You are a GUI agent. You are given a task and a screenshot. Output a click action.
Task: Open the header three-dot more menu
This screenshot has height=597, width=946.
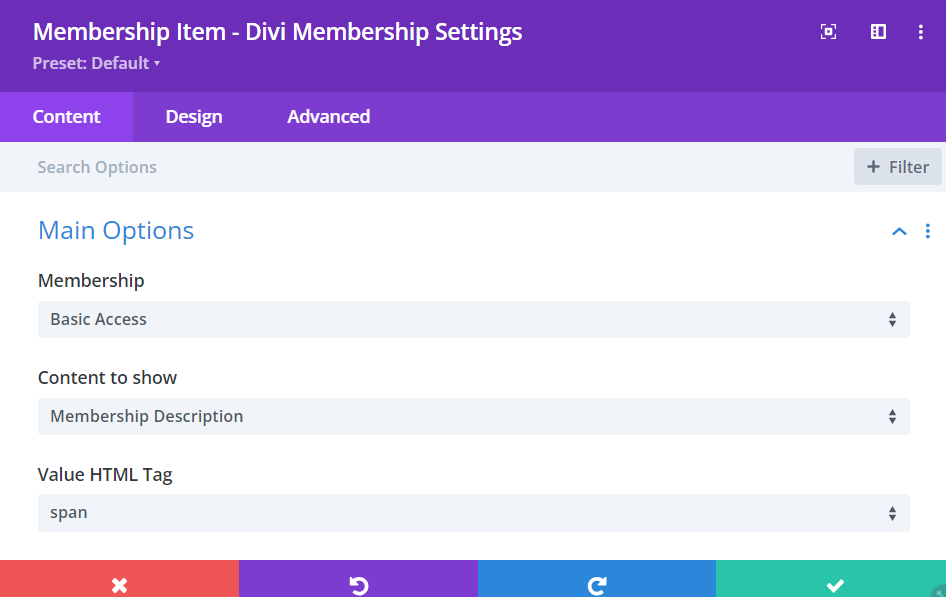tap(921, 32)
